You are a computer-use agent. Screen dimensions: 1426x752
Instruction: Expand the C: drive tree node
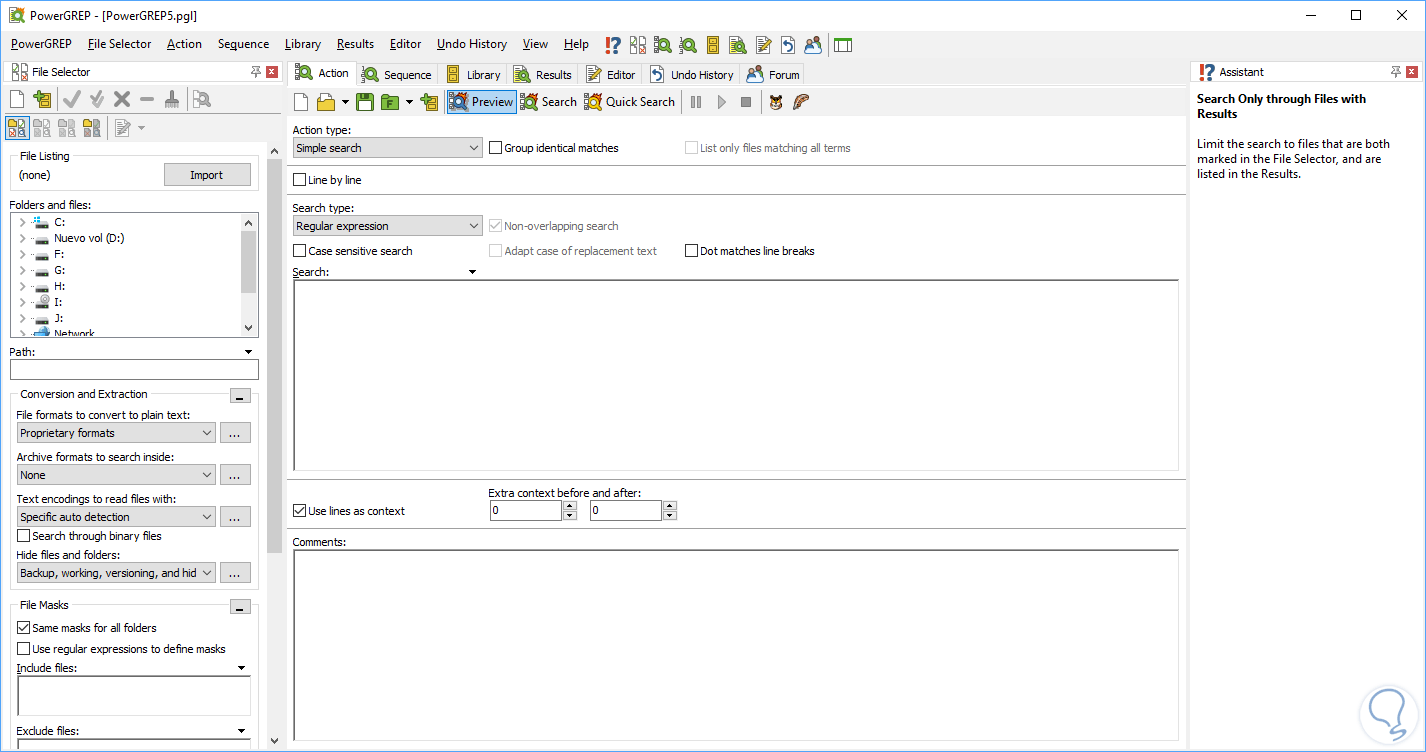tap(22, 222)
